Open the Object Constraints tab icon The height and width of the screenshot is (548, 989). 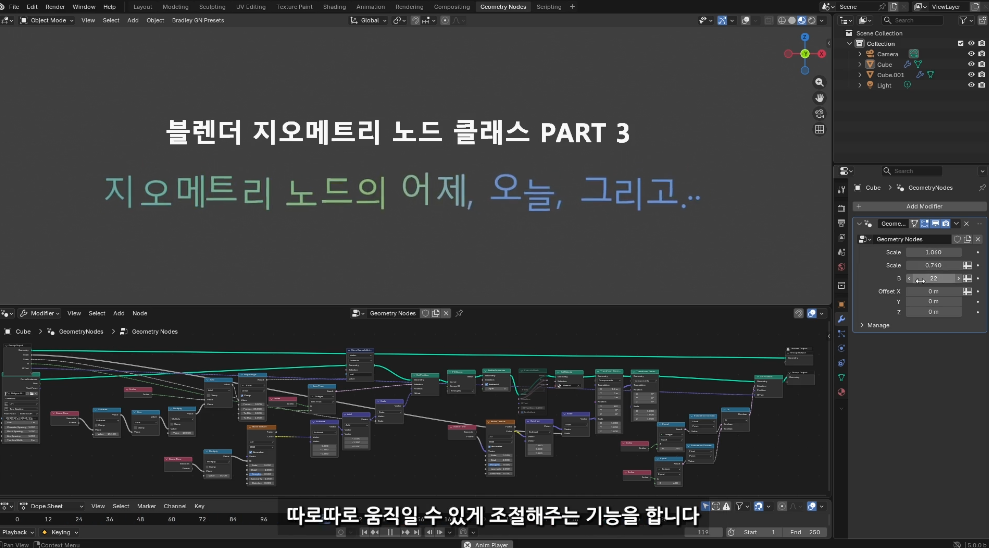pos(841,363)
